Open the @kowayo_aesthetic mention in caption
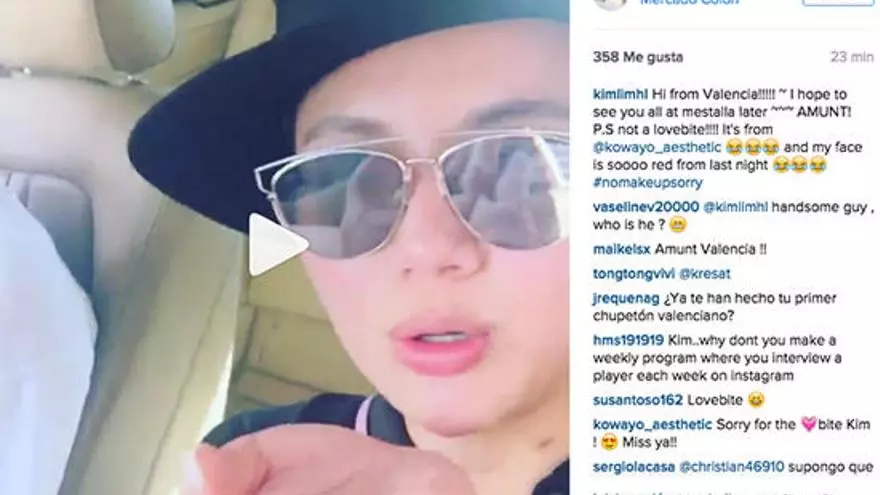The image size is (880, 495). [x=657, y=148]
